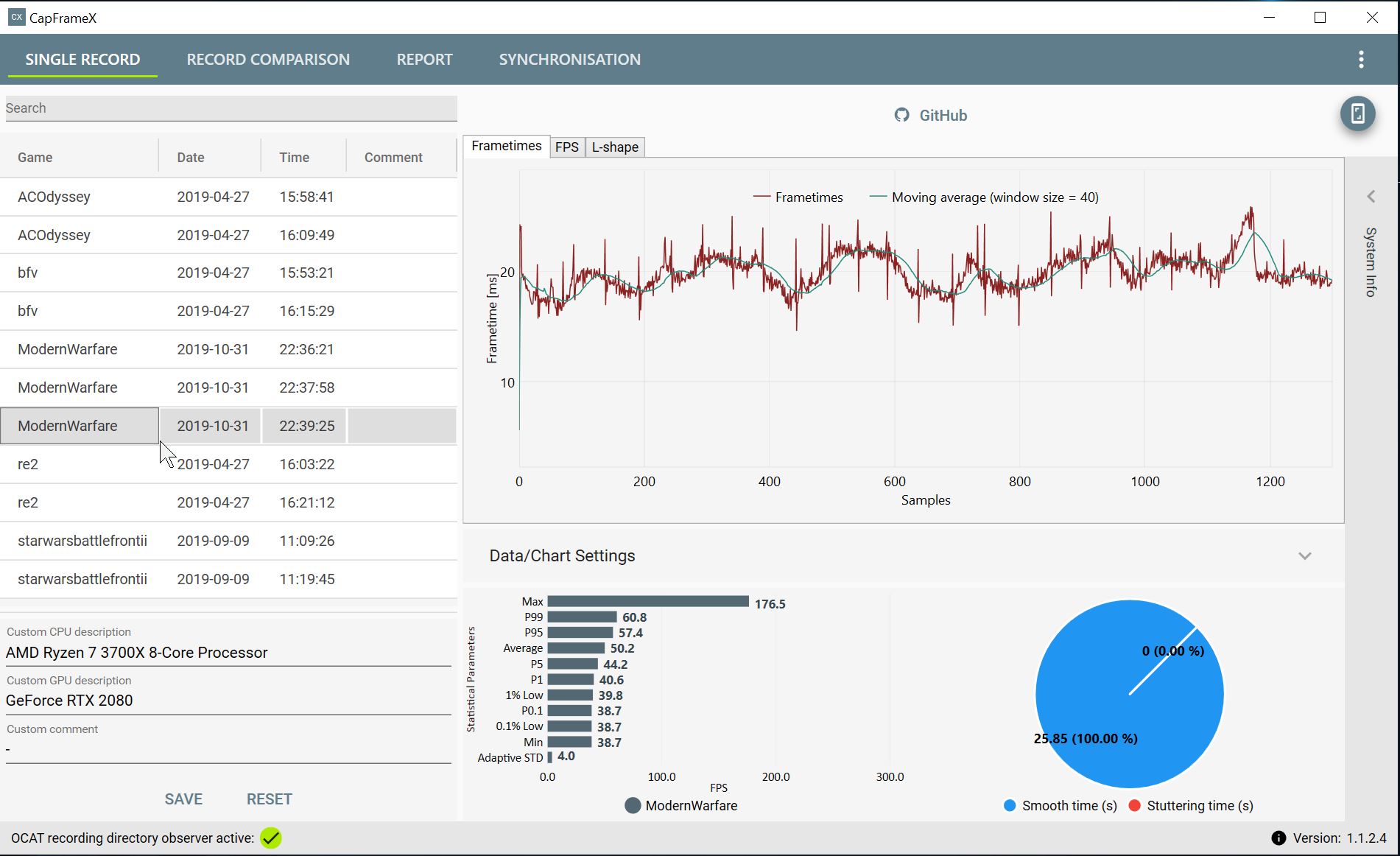Select bfv record at 15:53:21
The height and width of the screenshot is (856, 1400).
pyautogui.click(x=228, y=273)
